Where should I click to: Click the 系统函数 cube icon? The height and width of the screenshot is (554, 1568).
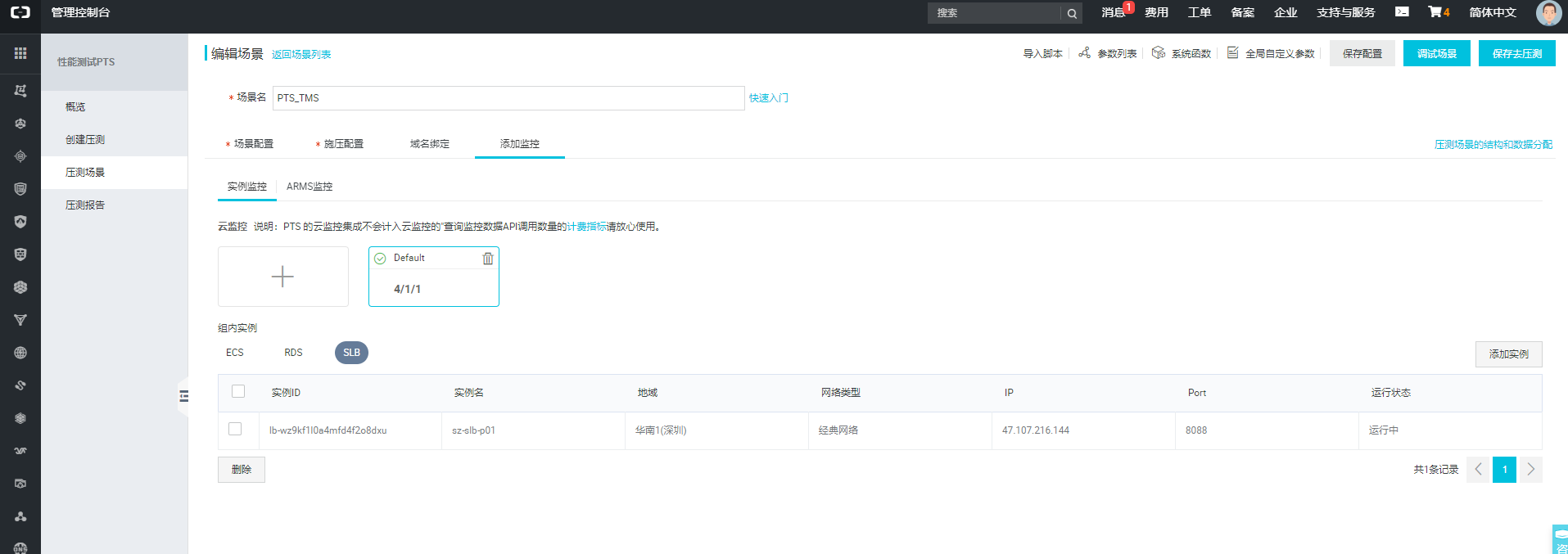pyautogui.click(x=1158, y=52)
